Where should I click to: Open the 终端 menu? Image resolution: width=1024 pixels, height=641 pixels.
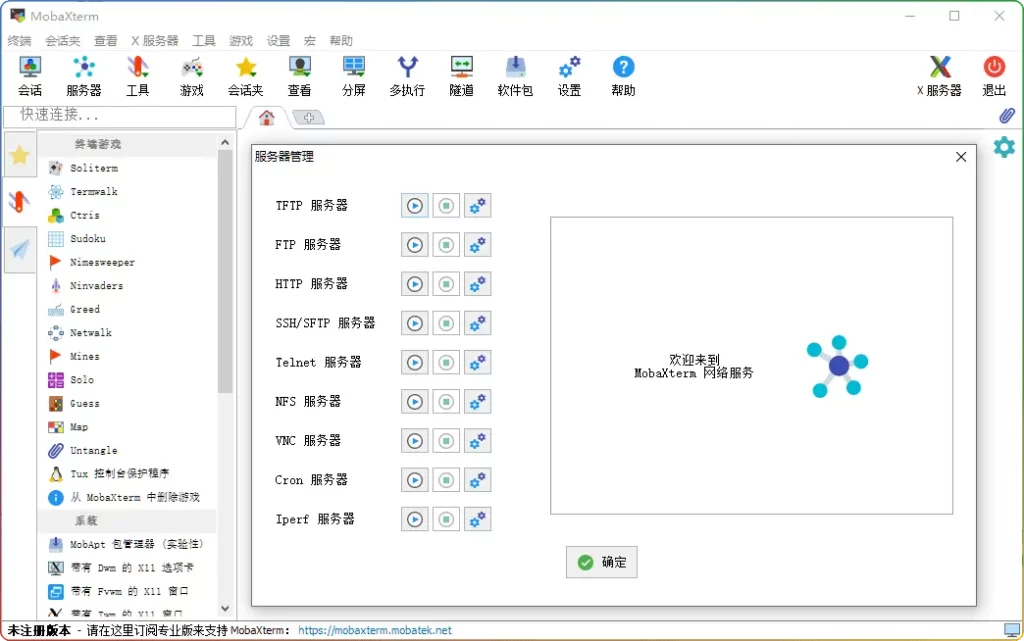click(20, 40)
